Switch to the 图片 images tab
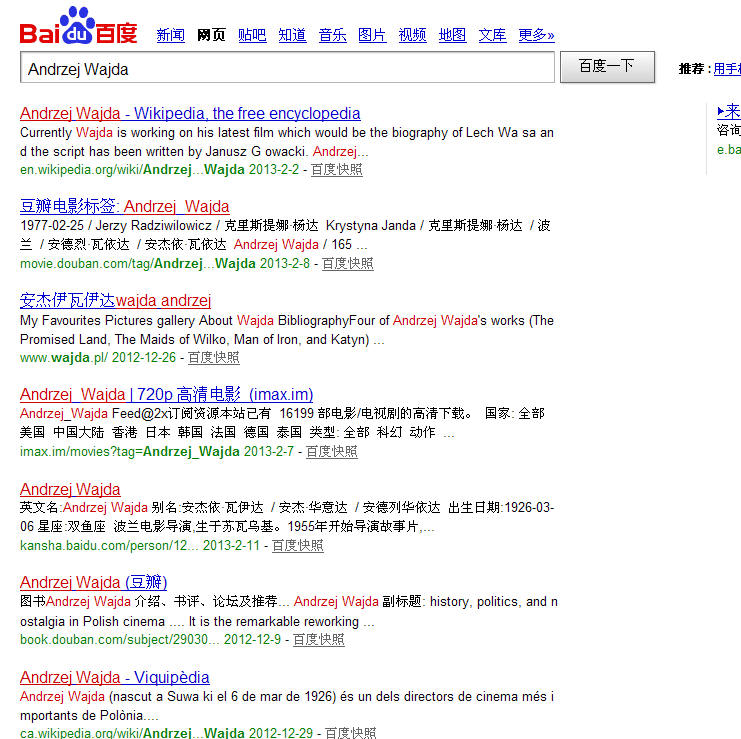Viewport: 741px width, 739px height. tap(372, 35)
